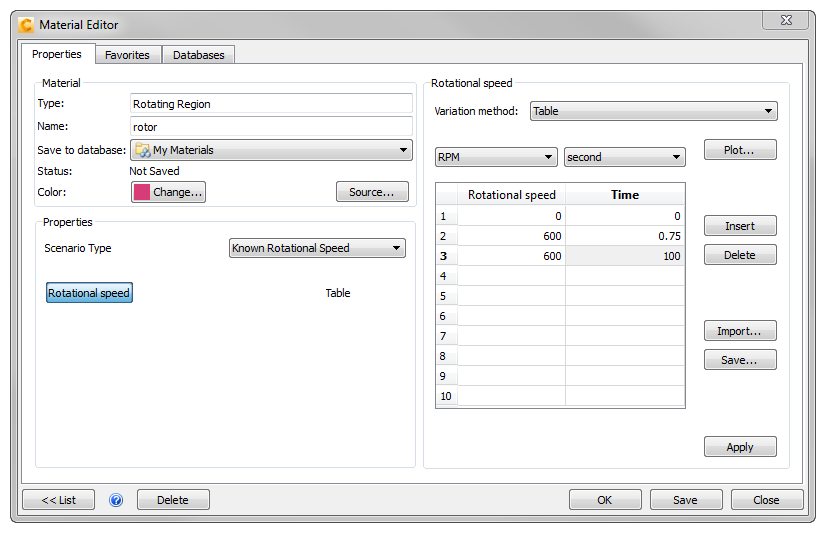
Task: Expand the Save to database dropdown
Action: tap(271, 150)
